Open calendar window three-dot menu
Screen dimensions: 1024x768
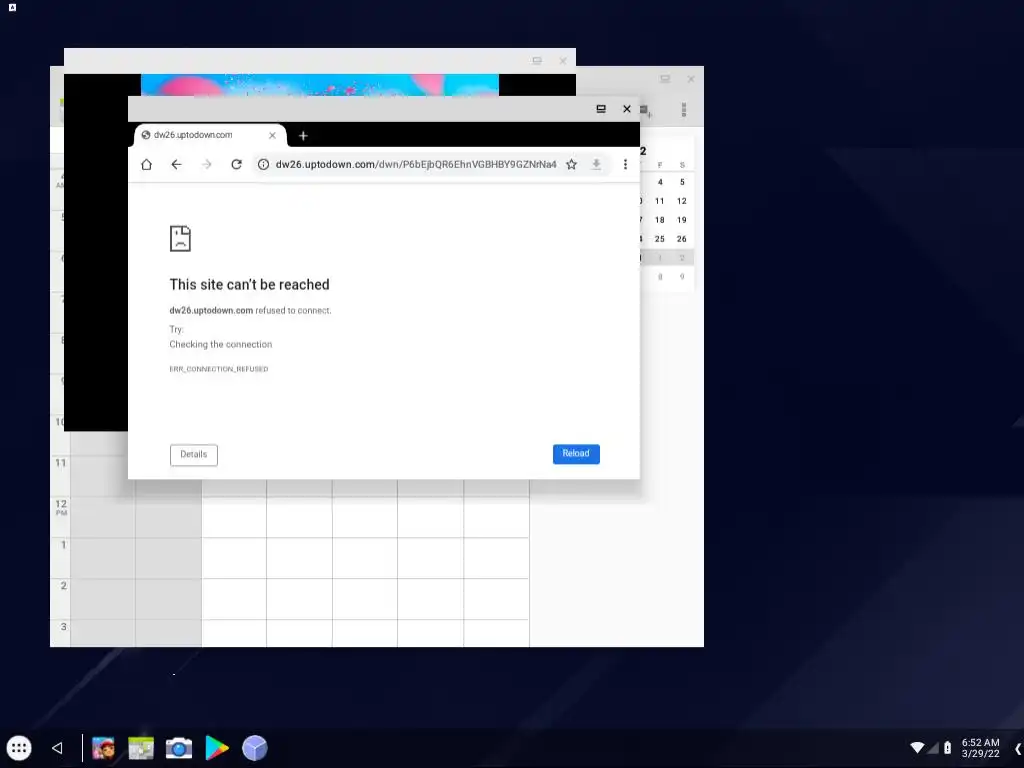tap(684, 110)
